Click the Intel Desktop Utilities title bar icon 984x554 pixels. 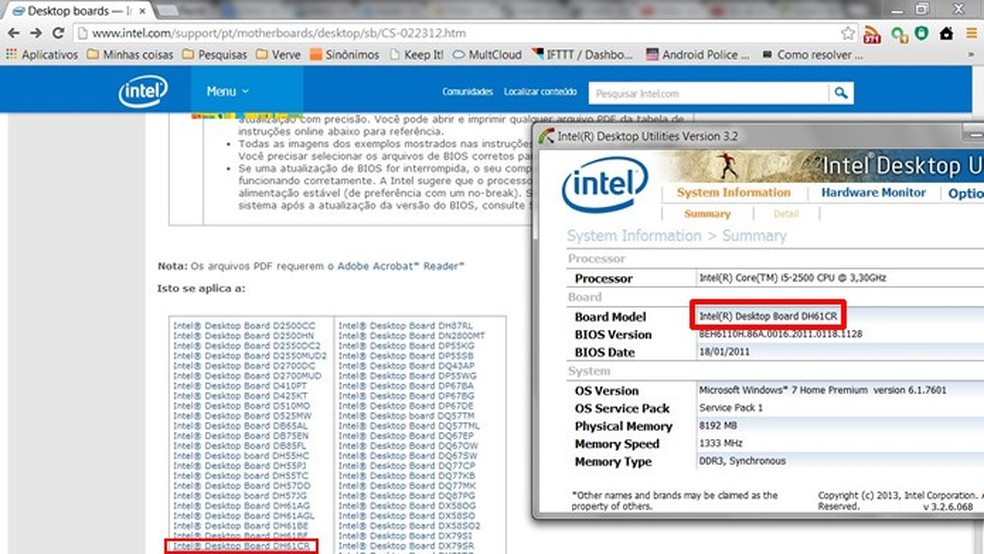(546, 136)
